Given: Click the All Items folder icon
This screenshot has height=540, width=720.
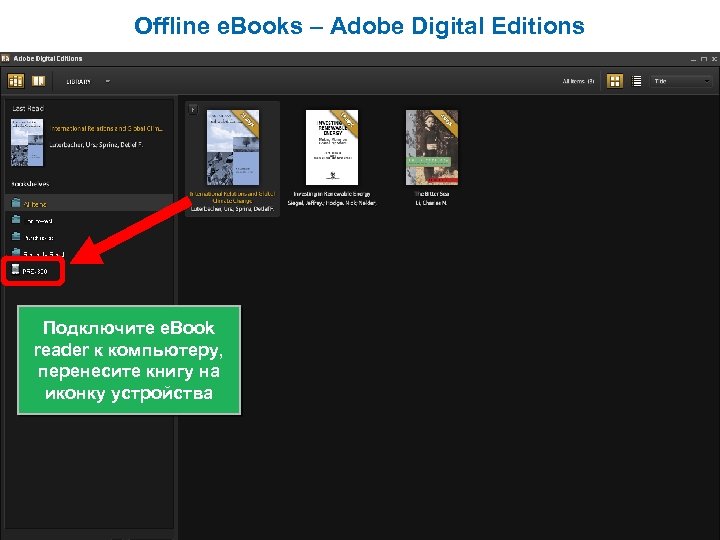Looking at the screenshot, I should 16,202.
